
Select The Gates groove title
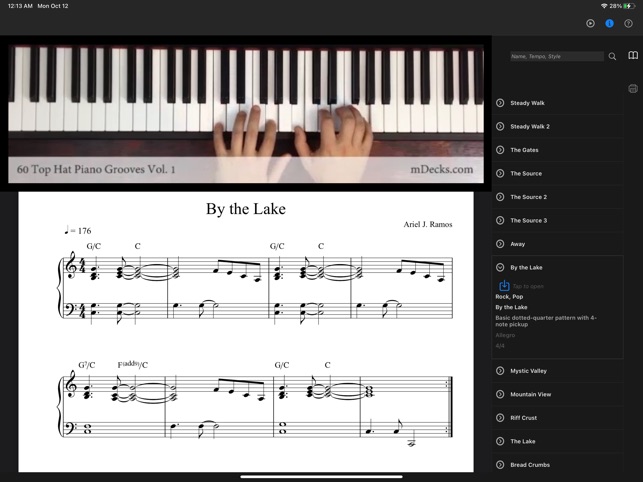[x=524, y=150]
